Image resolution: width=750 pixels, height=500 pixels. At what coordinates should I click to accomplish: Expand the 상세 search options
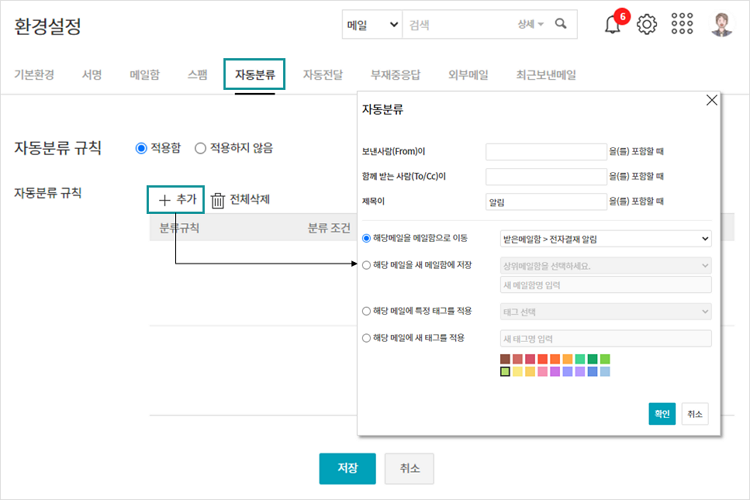click(x=530, y=24)
